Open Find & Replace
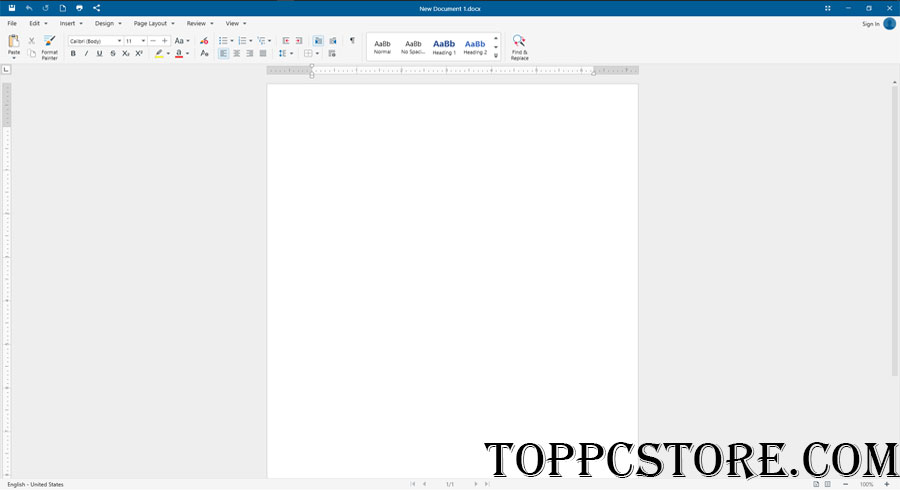900x490 pixels. tap(519, 47)
